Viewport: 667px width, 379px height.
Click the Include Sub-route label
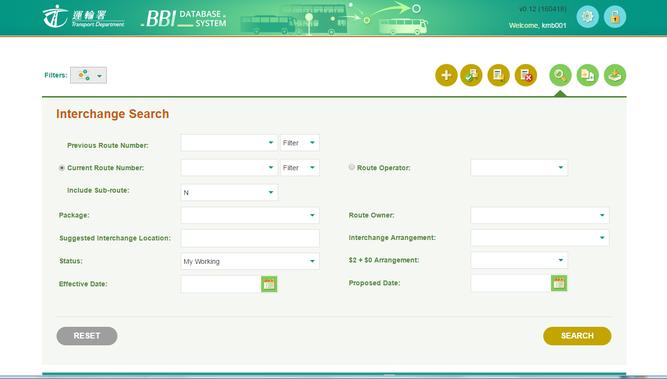pos(98,191)
